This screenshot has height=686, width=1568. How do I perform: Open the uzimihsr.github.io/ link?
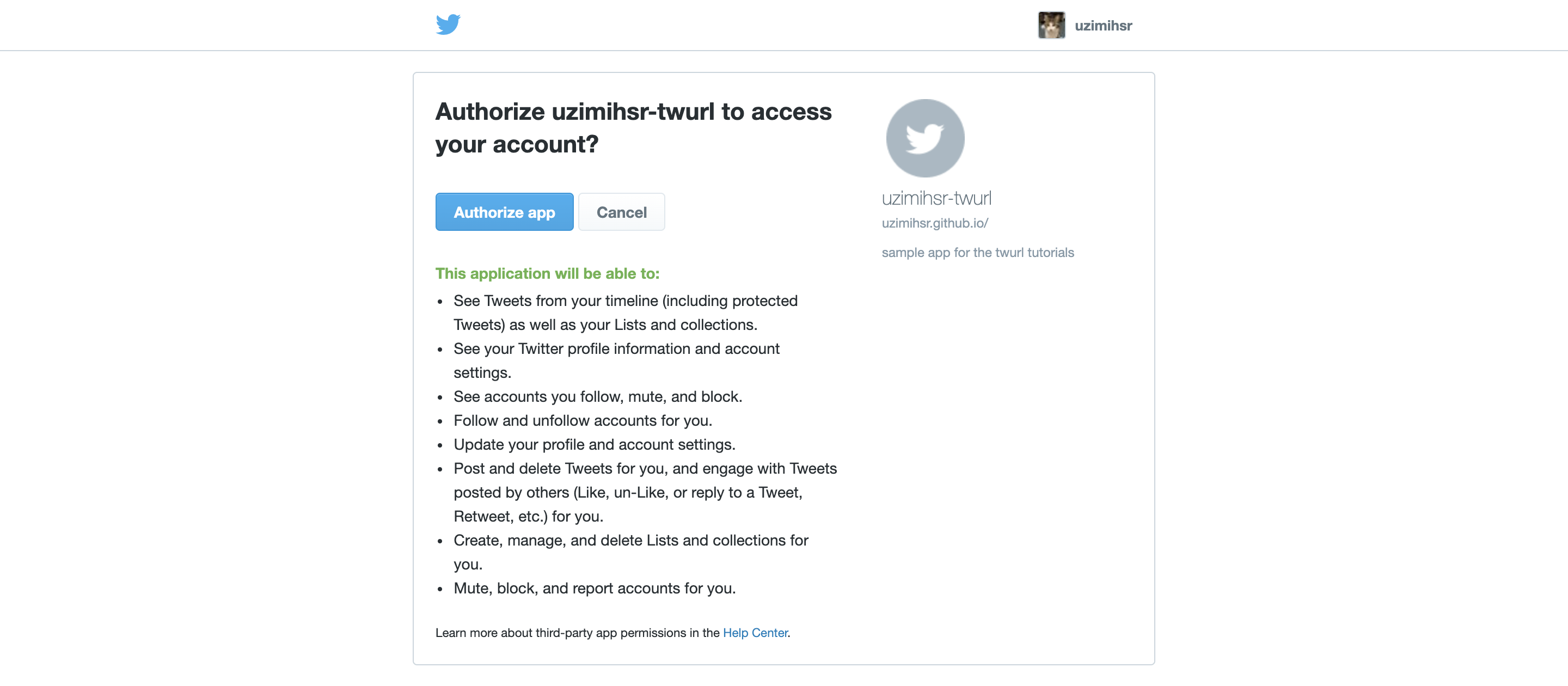point(934,223)
